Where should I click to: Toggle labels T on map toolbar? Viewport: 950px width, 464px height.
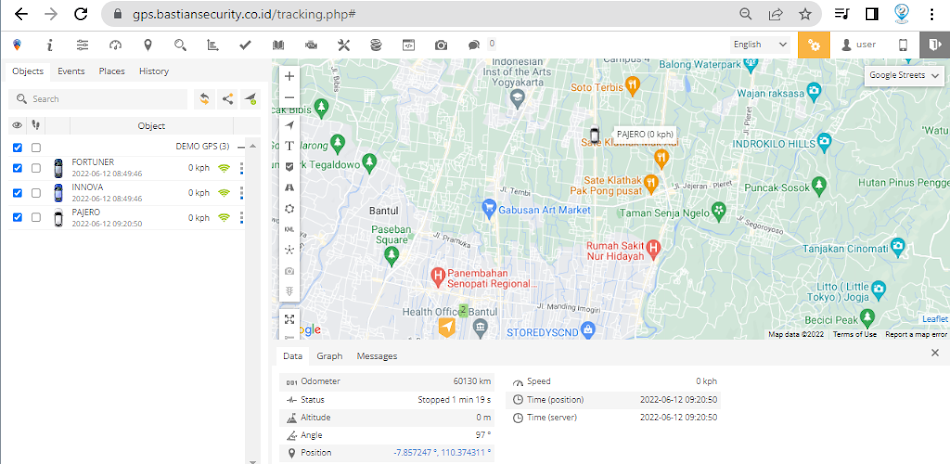click(290, 145)
